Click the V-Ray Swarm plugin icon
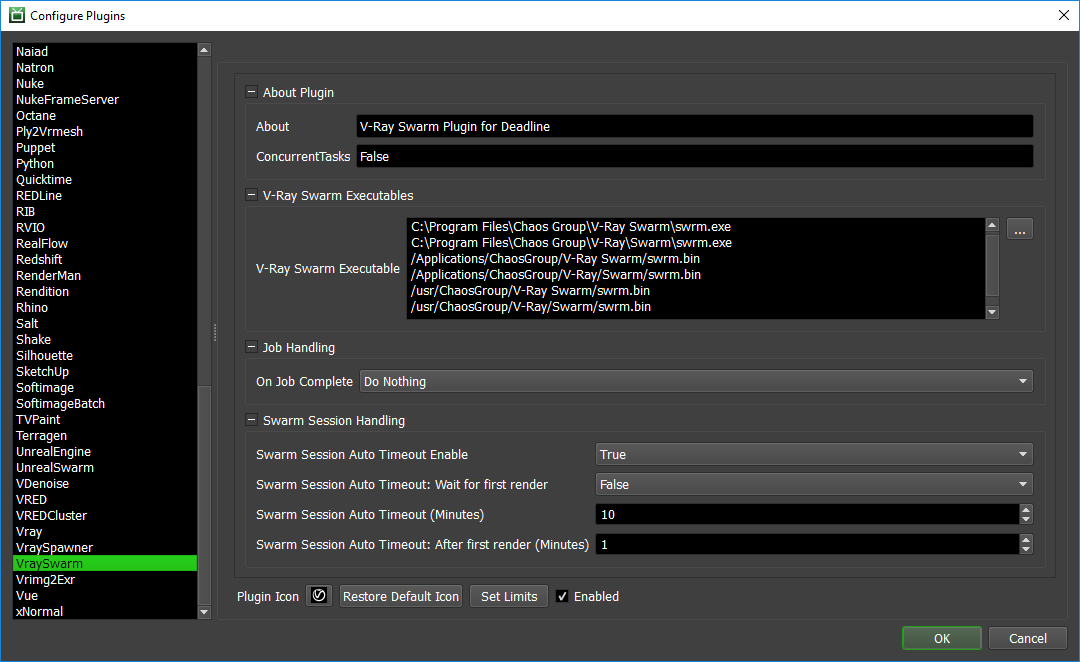The height and width of the screenshot is (662, 1080). point(319,596)
